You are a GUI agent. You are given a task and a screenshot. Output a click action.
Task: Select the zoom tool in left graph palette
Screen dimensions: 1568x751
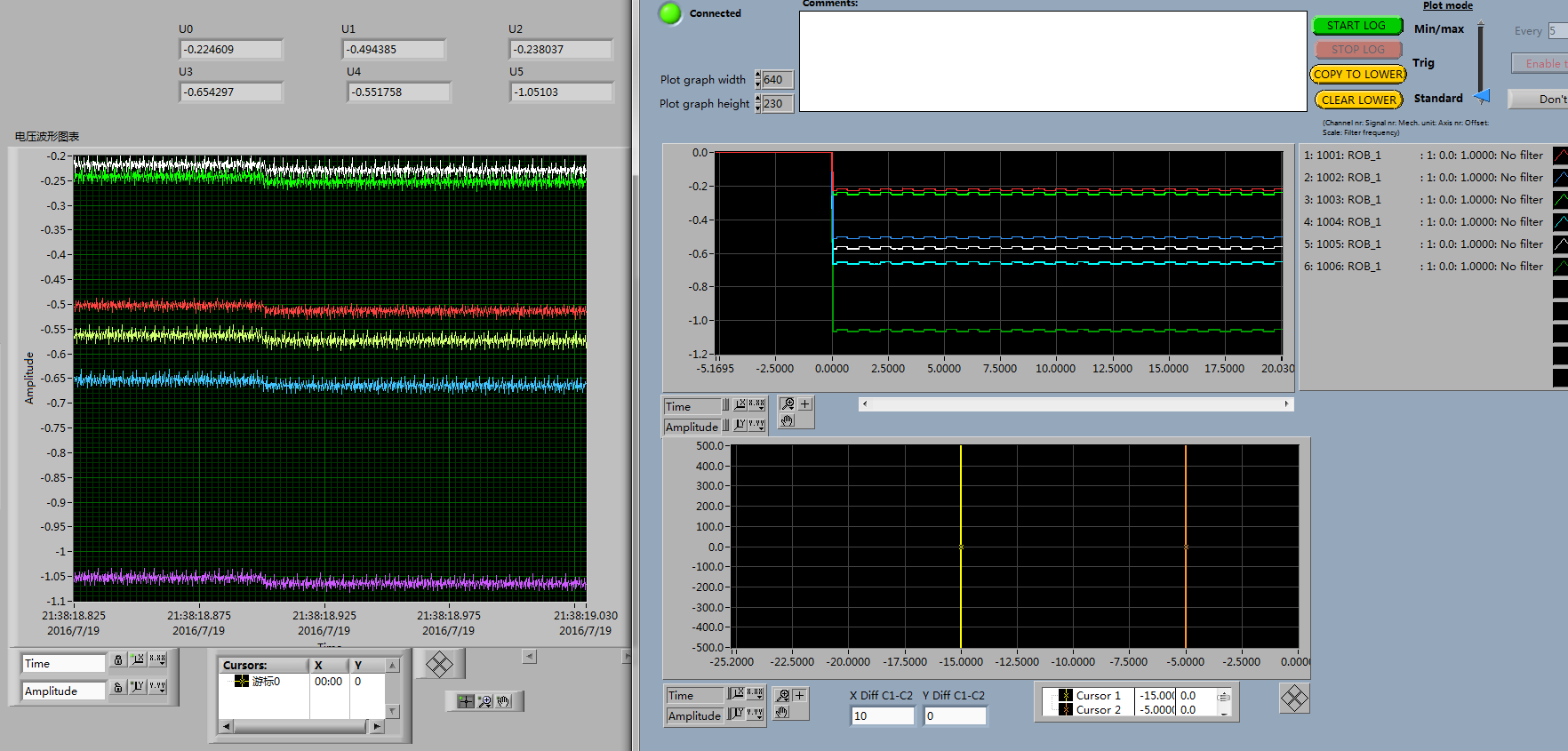485,702
